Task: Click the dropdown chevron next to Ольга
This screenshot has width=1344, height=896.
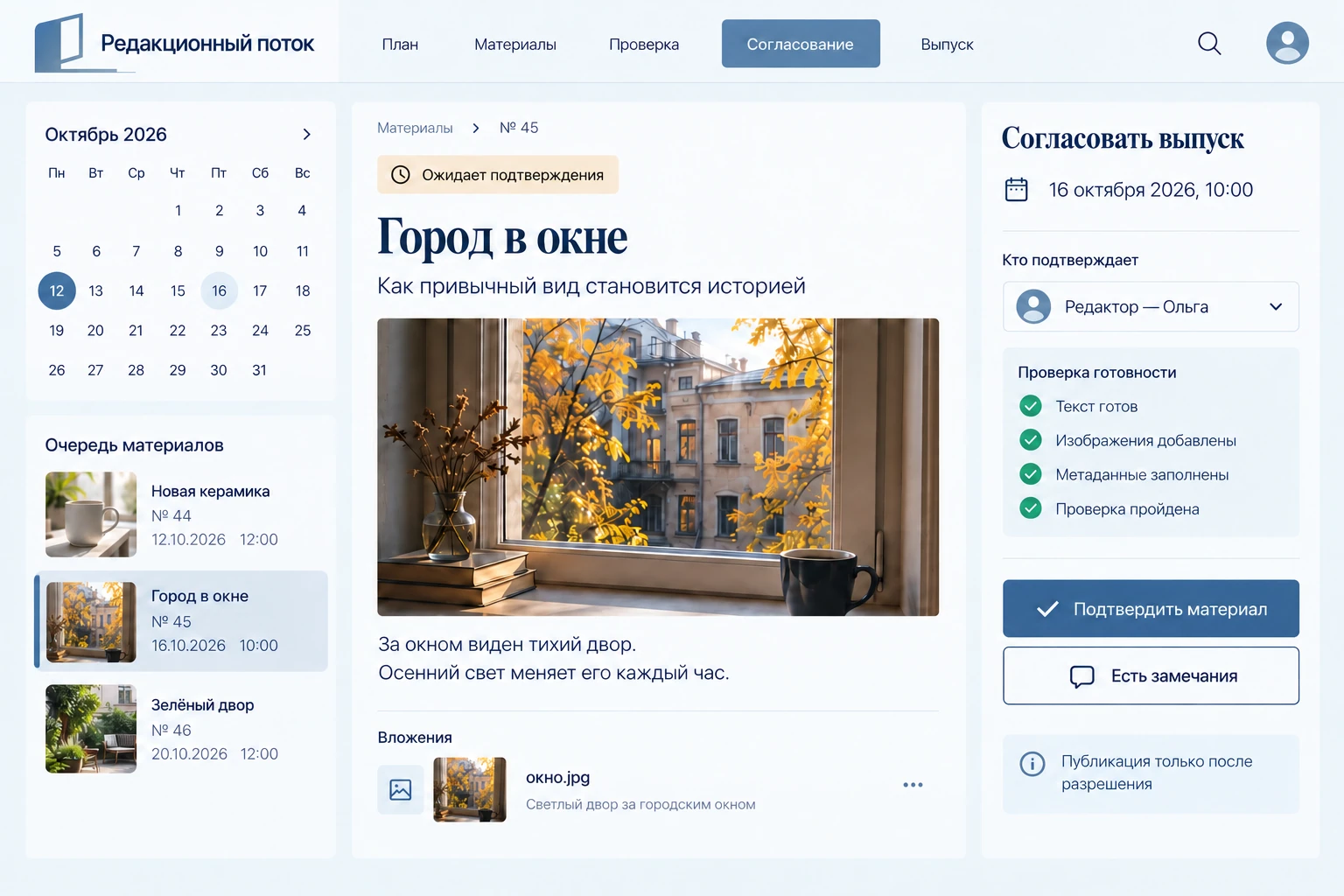Action: [1275, 306]
